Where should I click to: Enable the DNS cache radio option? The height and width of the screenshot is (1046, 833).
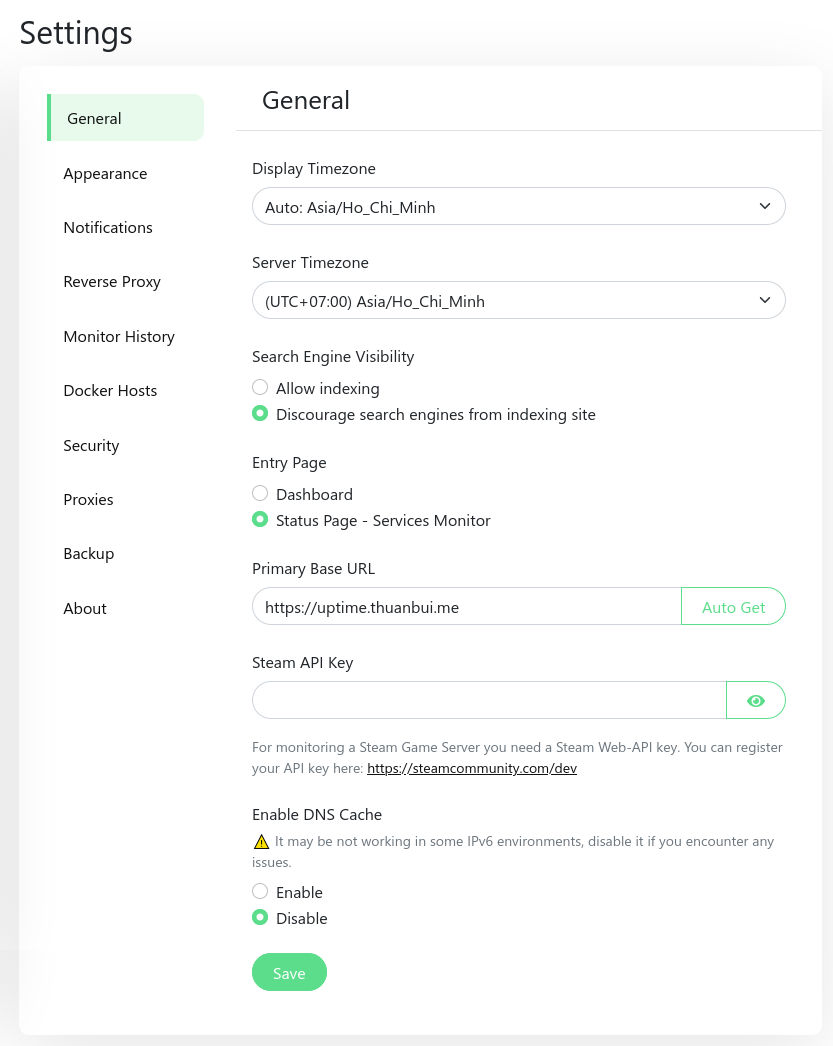(260, 892)
